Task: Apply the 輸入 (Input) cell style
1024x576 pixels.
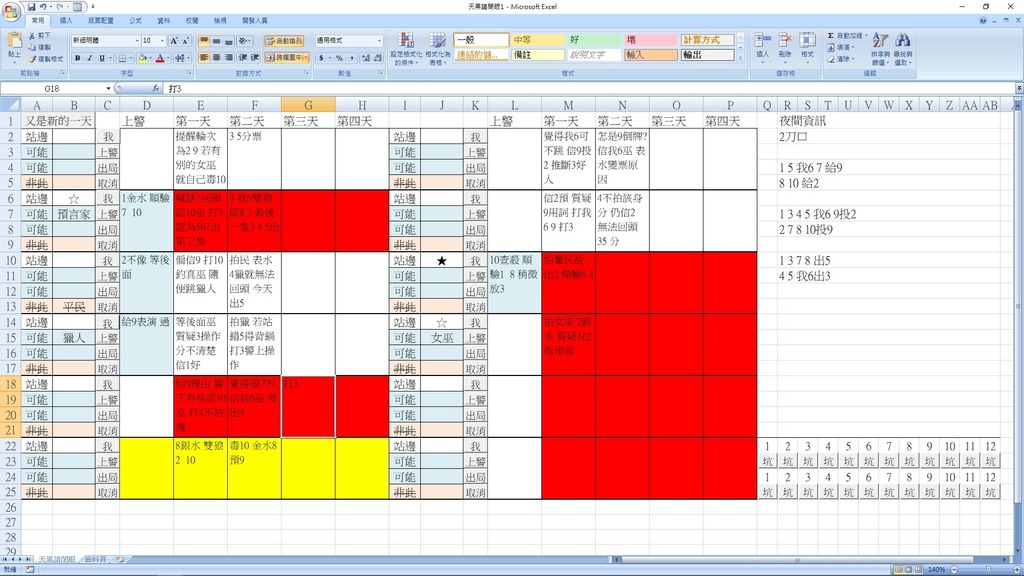Action: point(650,55)
